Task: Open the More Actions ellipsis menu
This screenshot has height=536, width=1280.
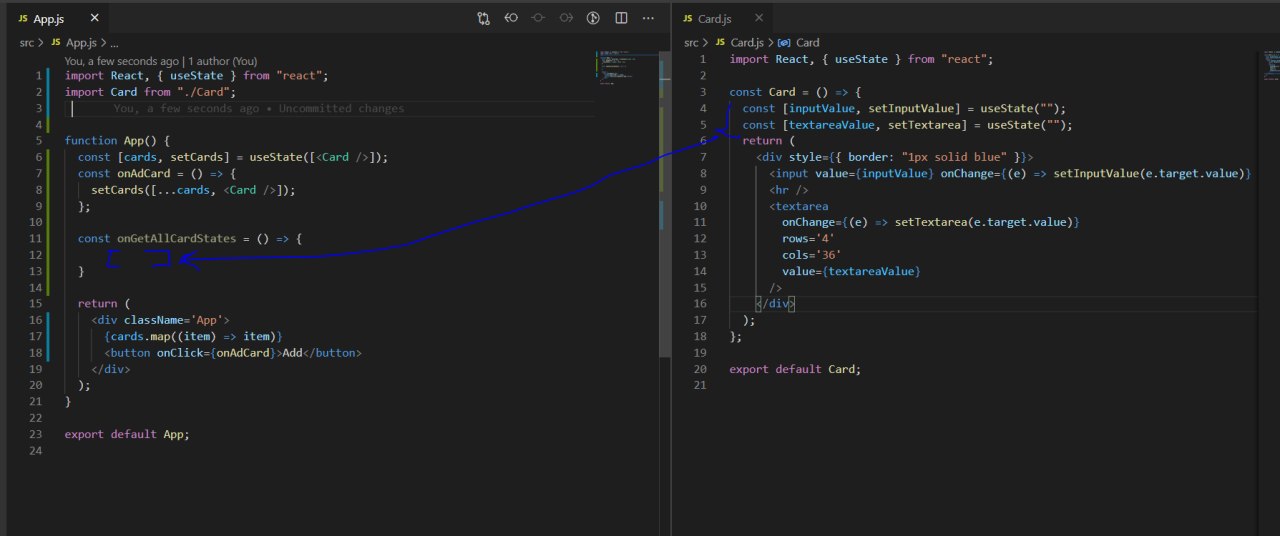Action: [648, 18]
